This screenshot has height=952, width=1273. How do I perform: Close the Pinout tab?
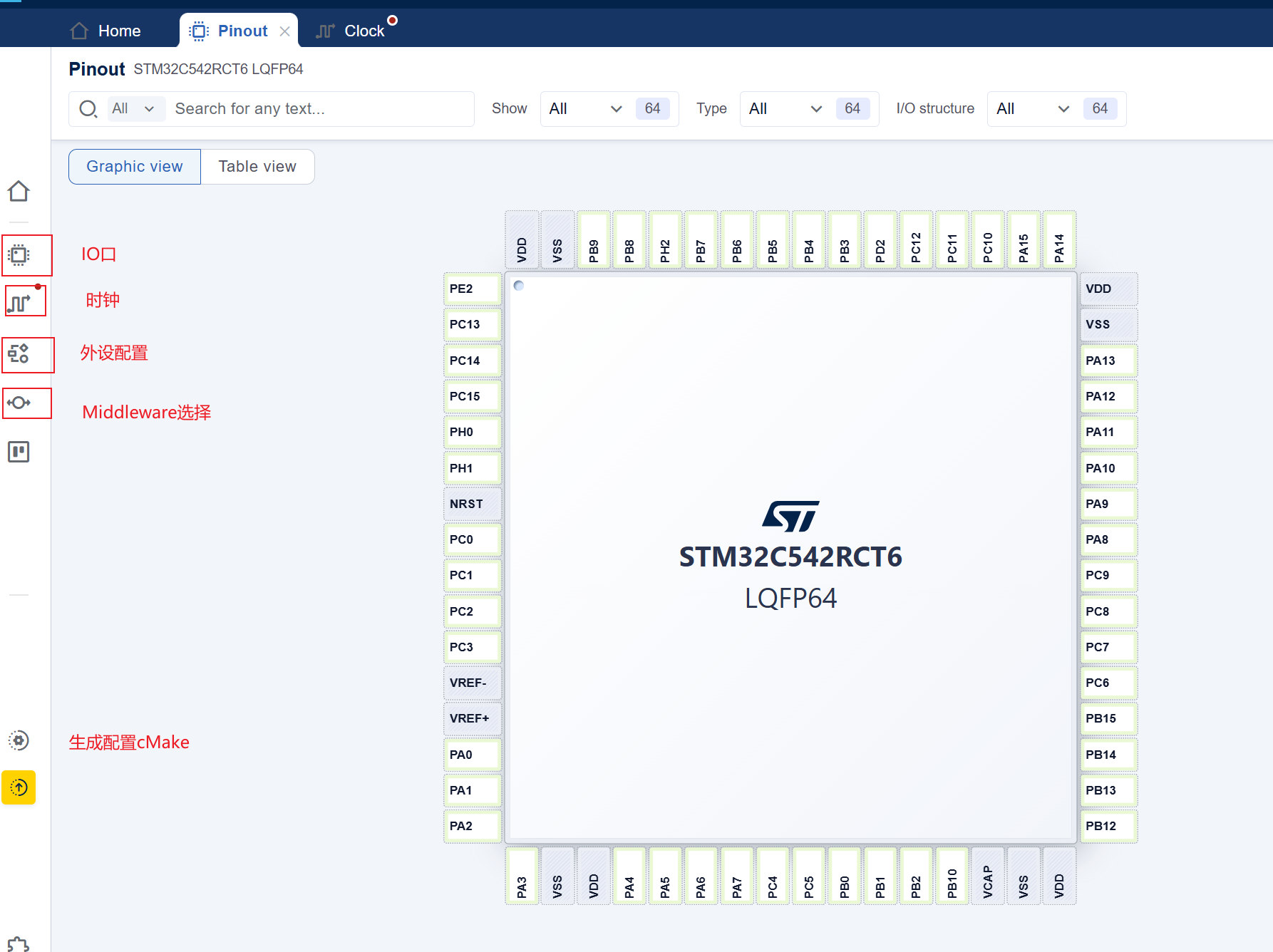tap(284, 31)
